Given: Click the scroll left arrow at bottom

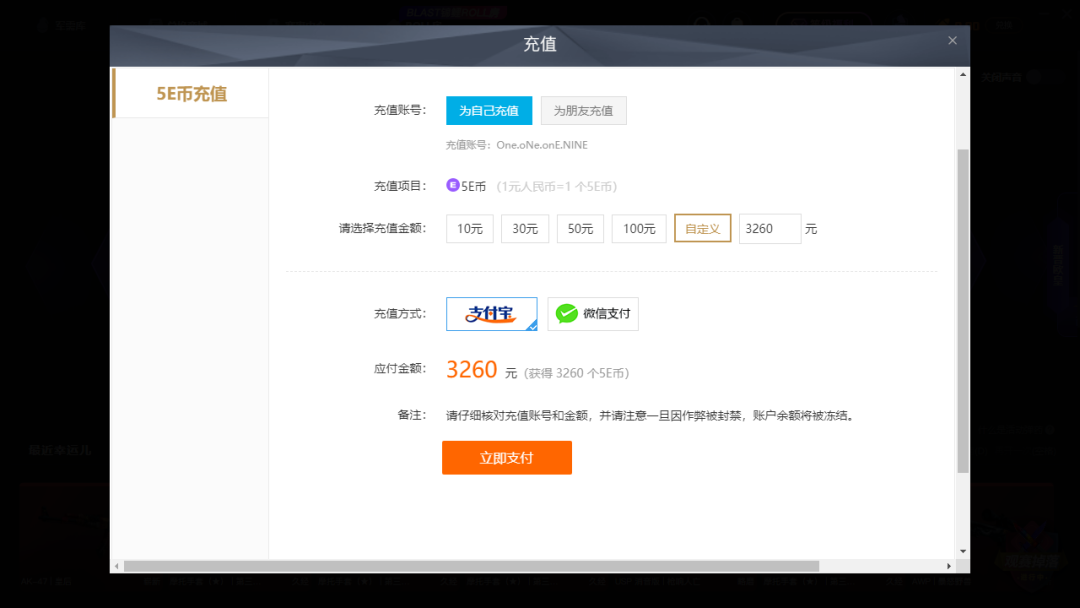Looking at the screenshot, I should click(x=116, y=566).
